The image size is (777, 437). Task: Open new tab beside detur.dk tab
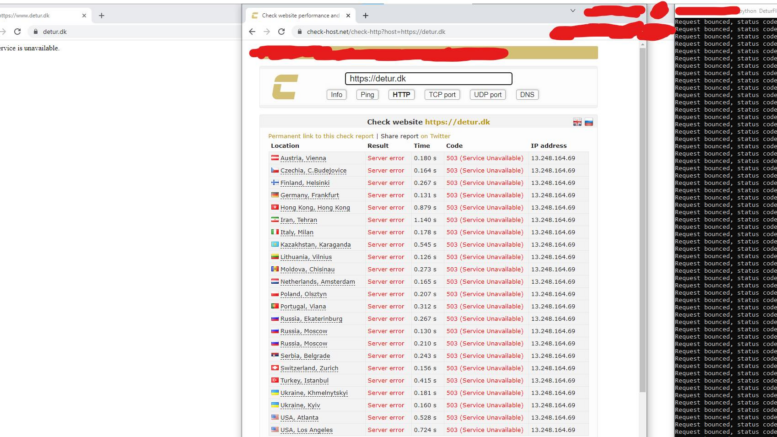click(x=101, y=15)
